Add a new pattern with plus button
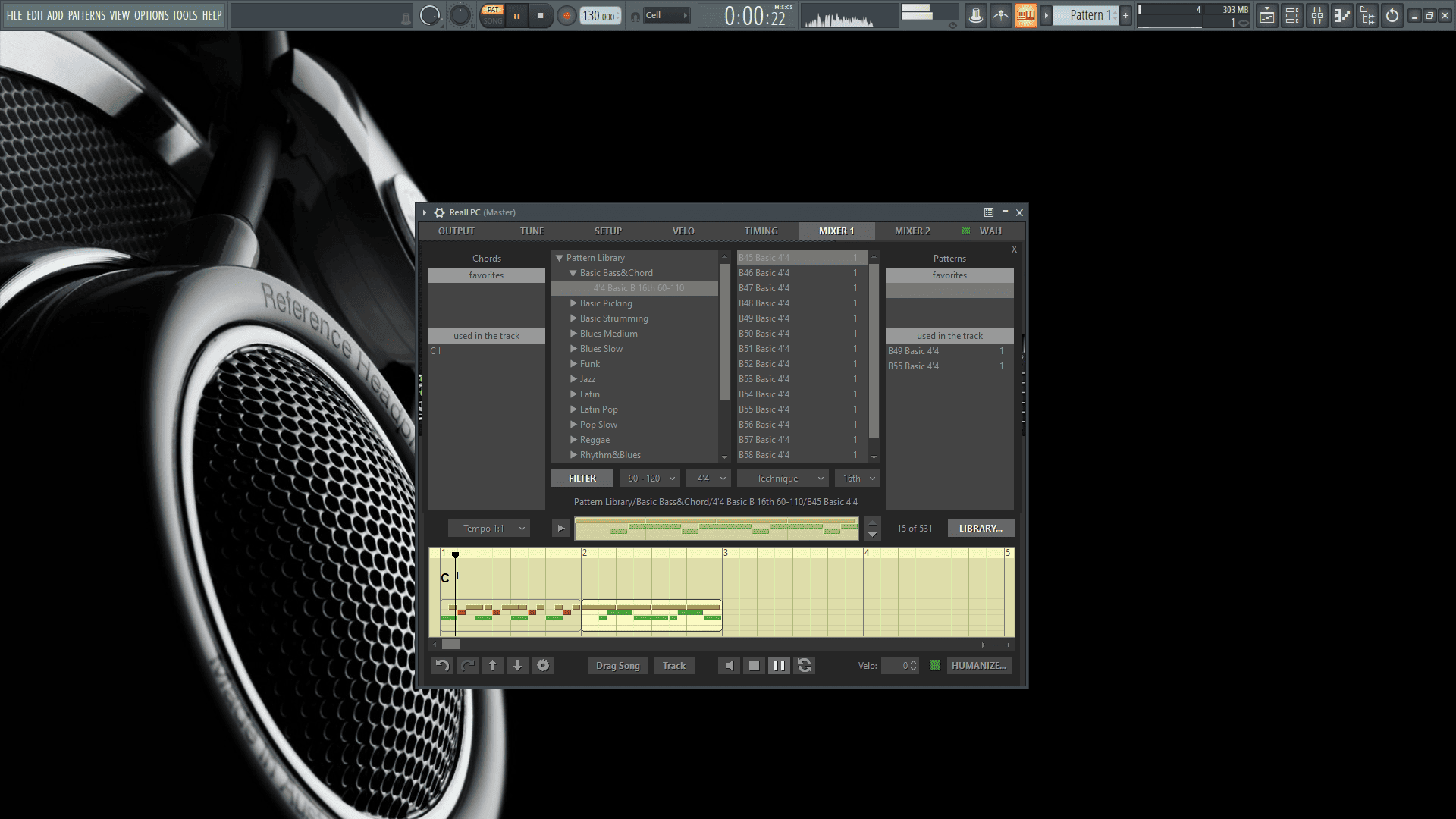The width and height of the screenshot is (1456, 819). click(1125, 15)
